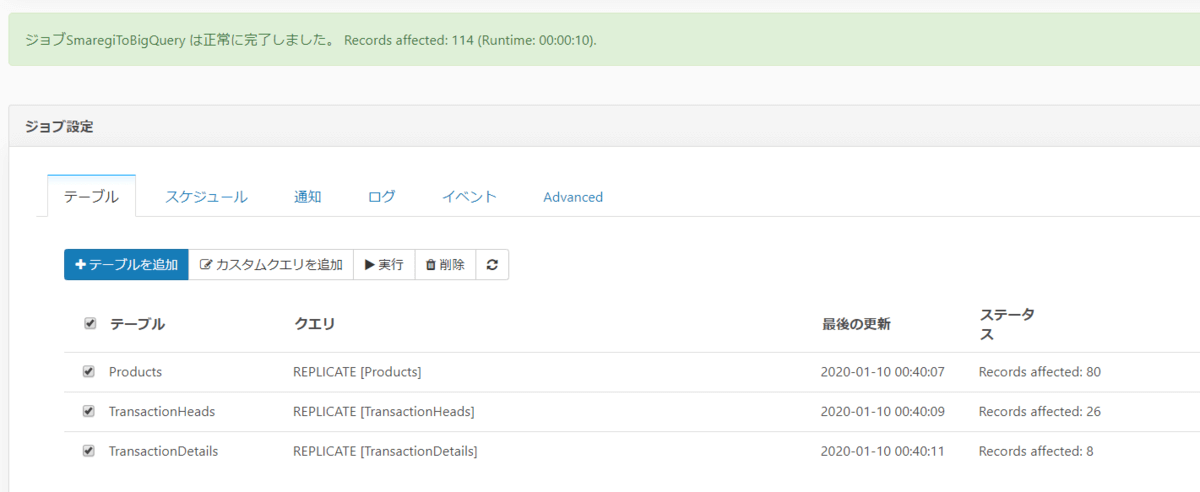Screen dimensions: 1200x492
Task: Open the 通知 tab
Action: point(308,197)
